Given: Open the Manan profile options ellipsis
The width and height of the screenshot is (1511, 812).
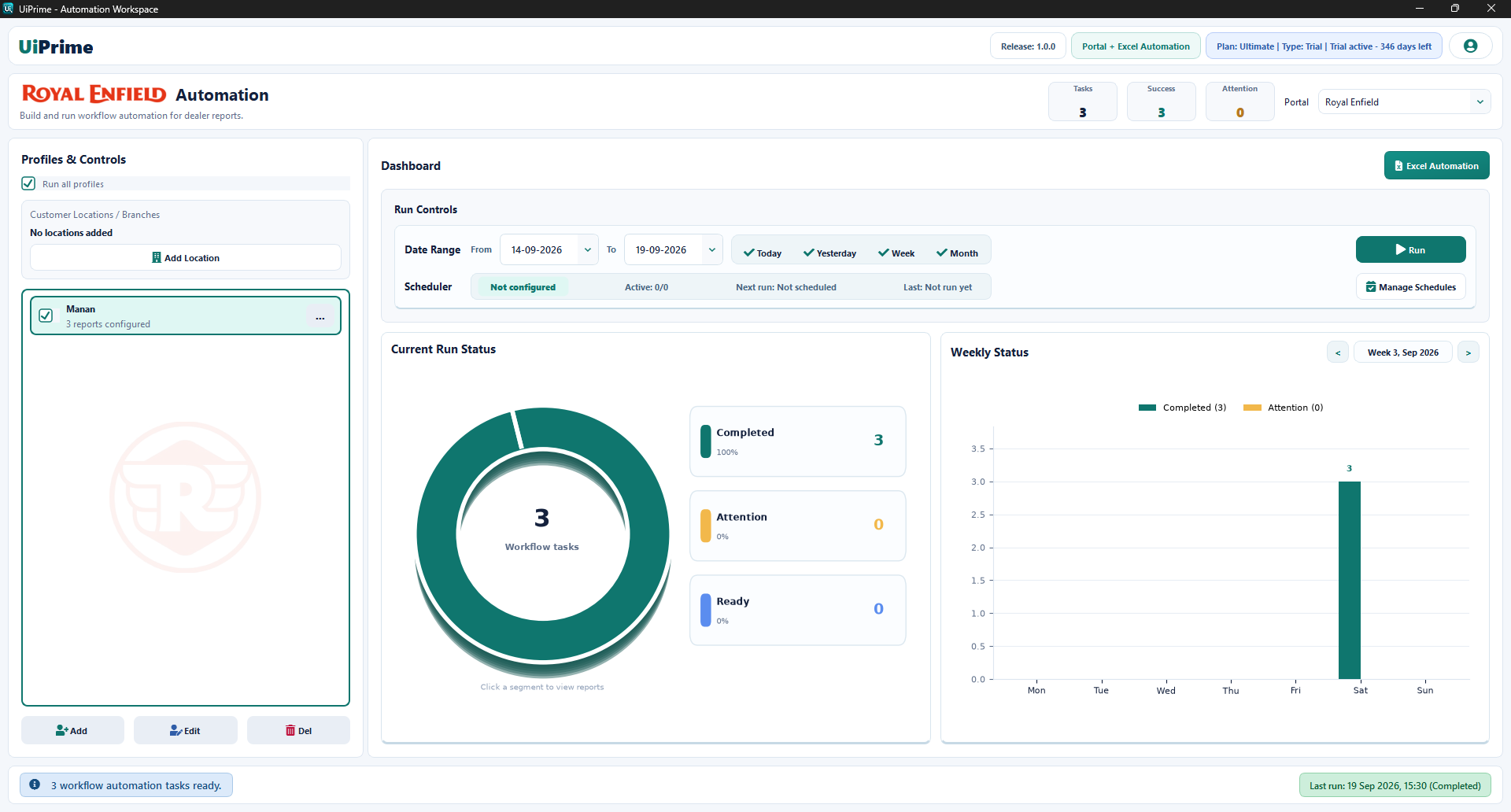Looking at the screenshot, I should (320, 318).
